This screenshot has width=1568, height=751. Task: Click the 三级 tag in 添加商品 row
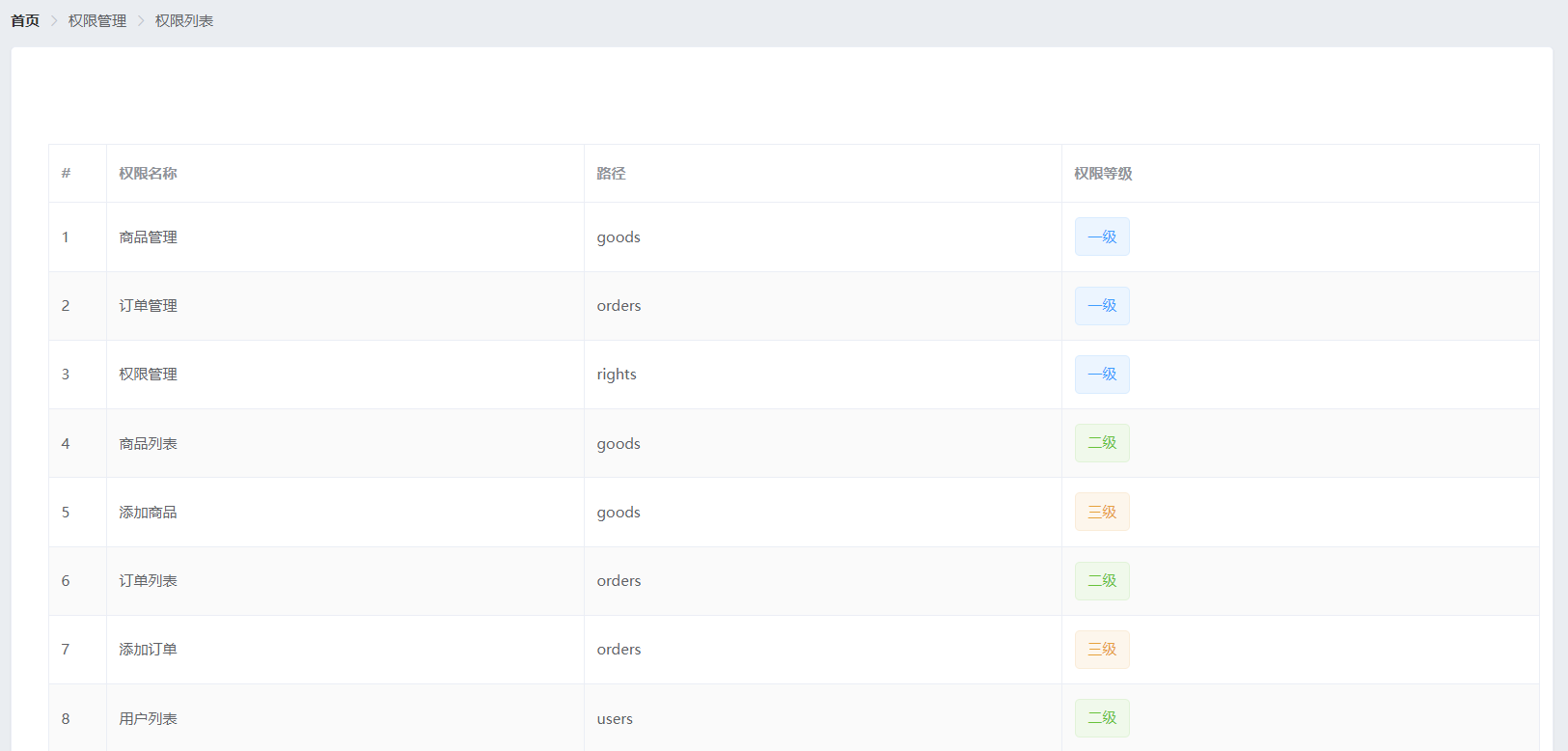(1102, 512)
